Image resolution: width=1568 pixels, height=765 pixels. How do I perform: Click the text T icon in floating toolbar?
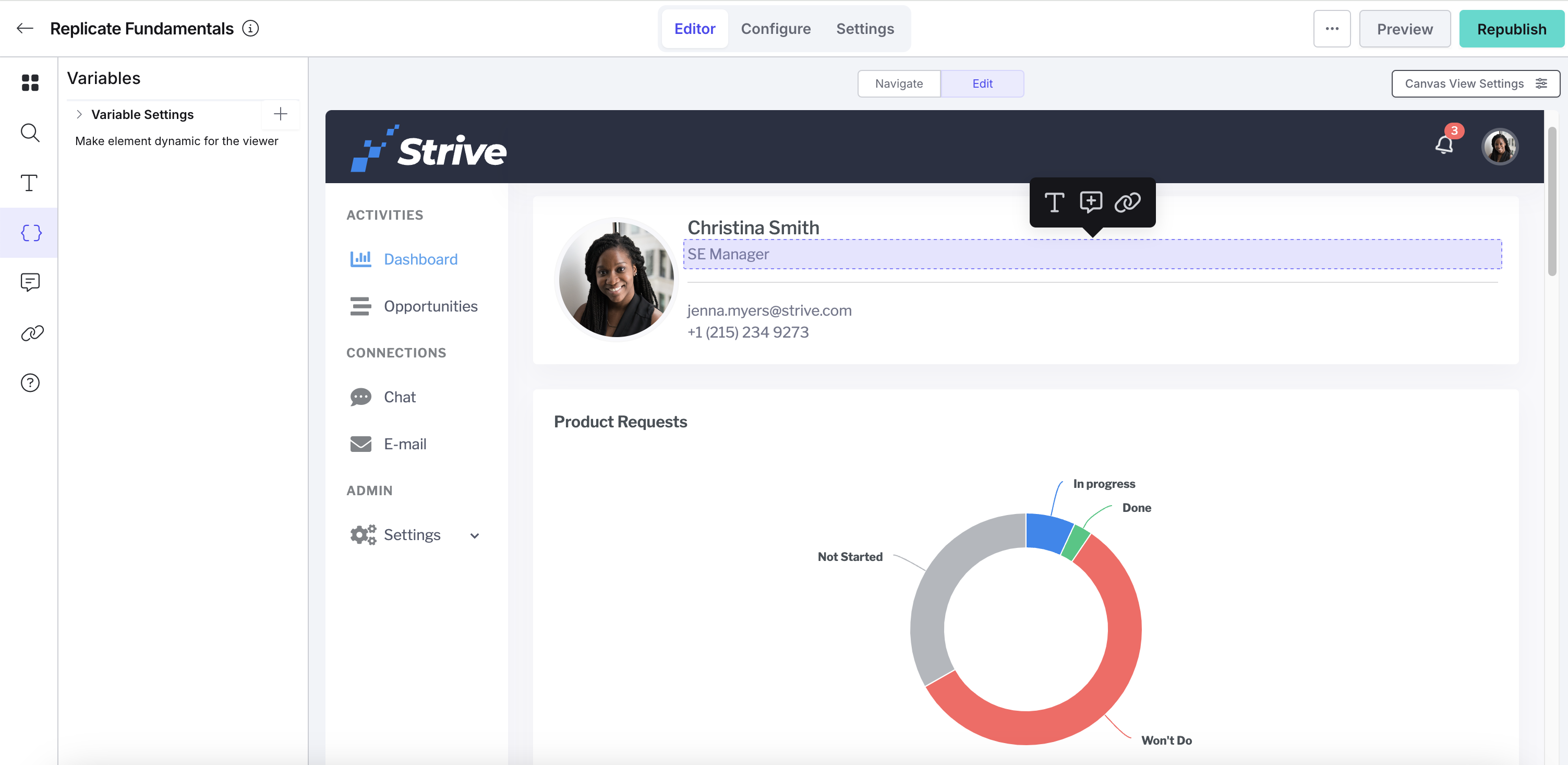coord(1054,201)
